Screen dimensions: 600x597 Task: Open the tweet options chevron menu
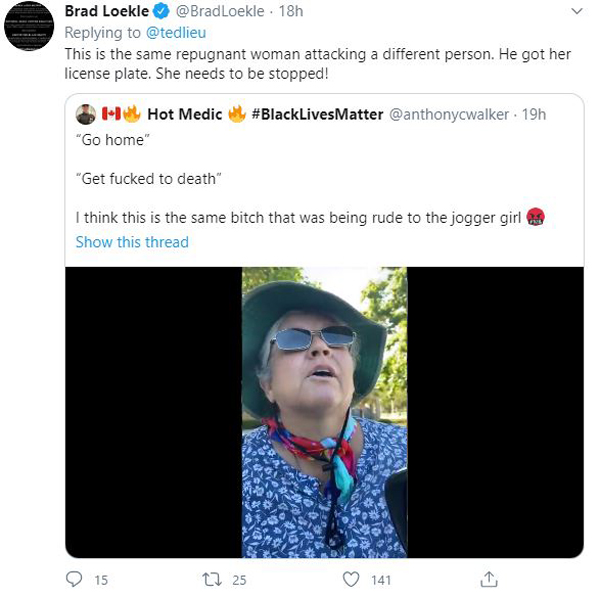pyautogui.click(x=576, y=11)
